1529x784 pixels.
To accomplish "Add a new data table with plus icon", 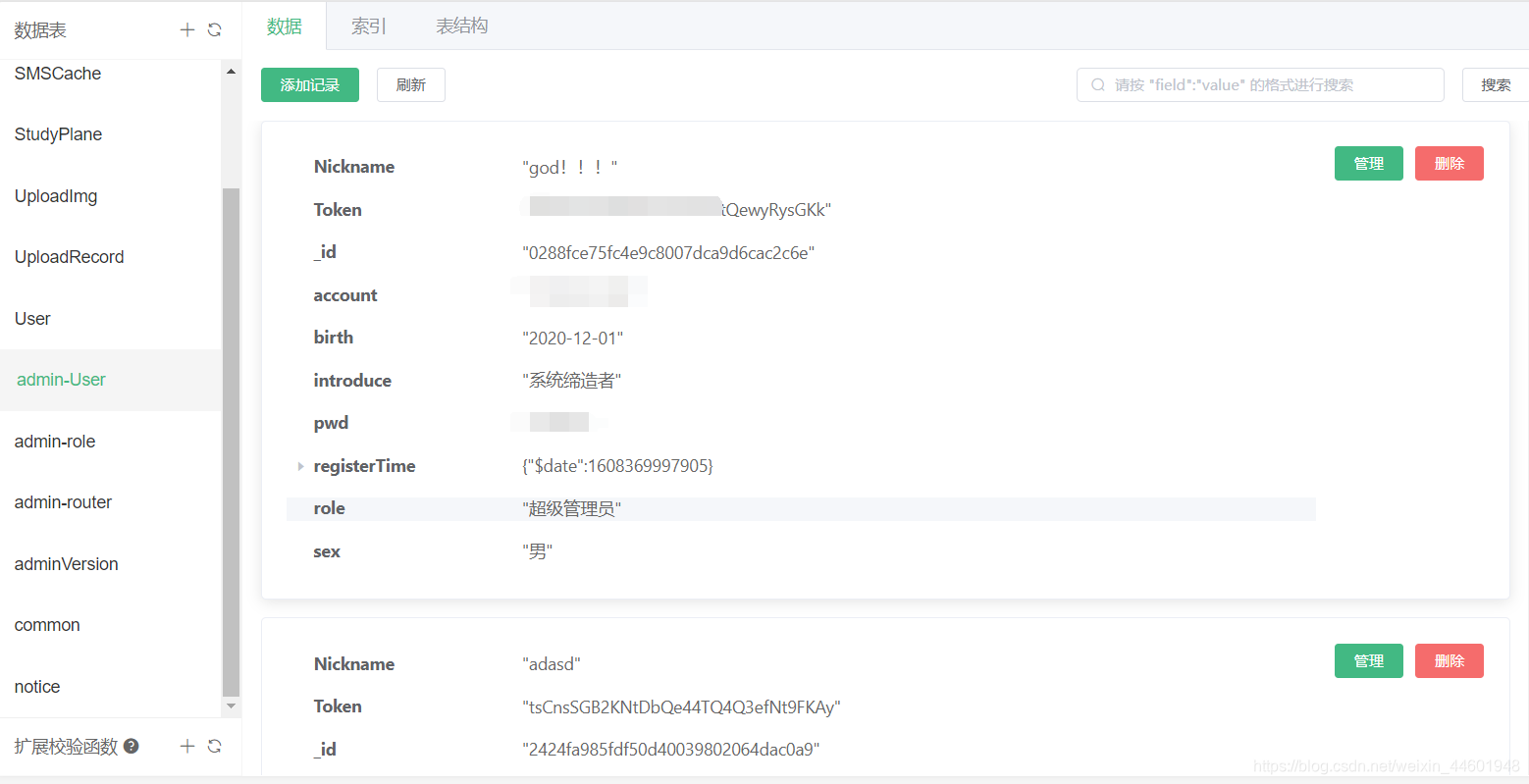I will click(187, 30).
